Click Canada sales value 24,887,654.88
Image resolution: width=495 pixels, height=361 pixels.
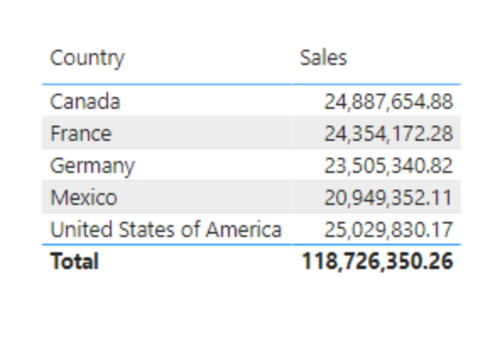point(388,101)
